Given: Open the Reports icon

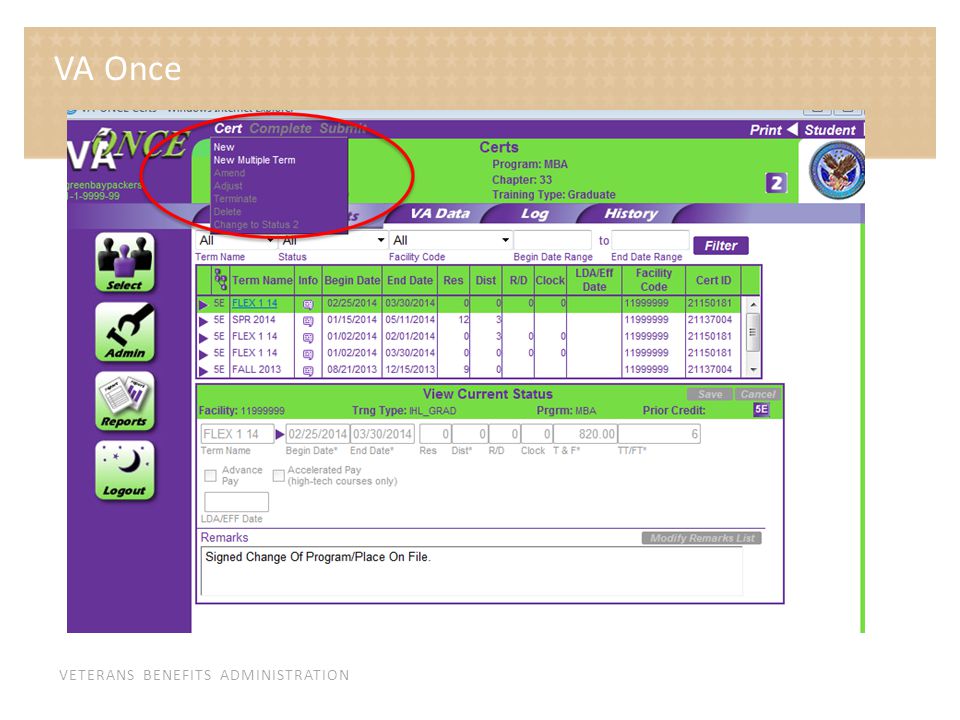Looking at the screenshot, I should [124, 402].
